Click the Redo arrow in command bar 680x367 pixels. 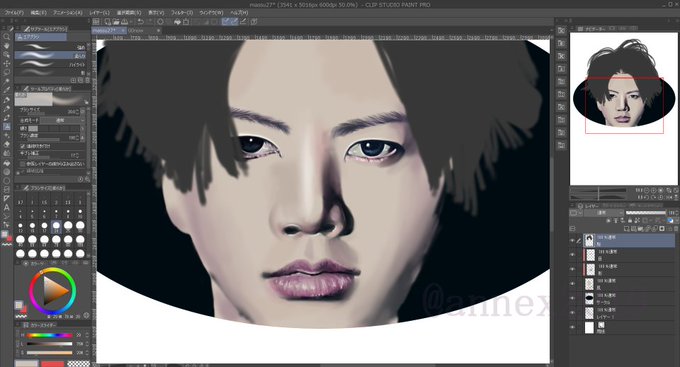[149, 21]
